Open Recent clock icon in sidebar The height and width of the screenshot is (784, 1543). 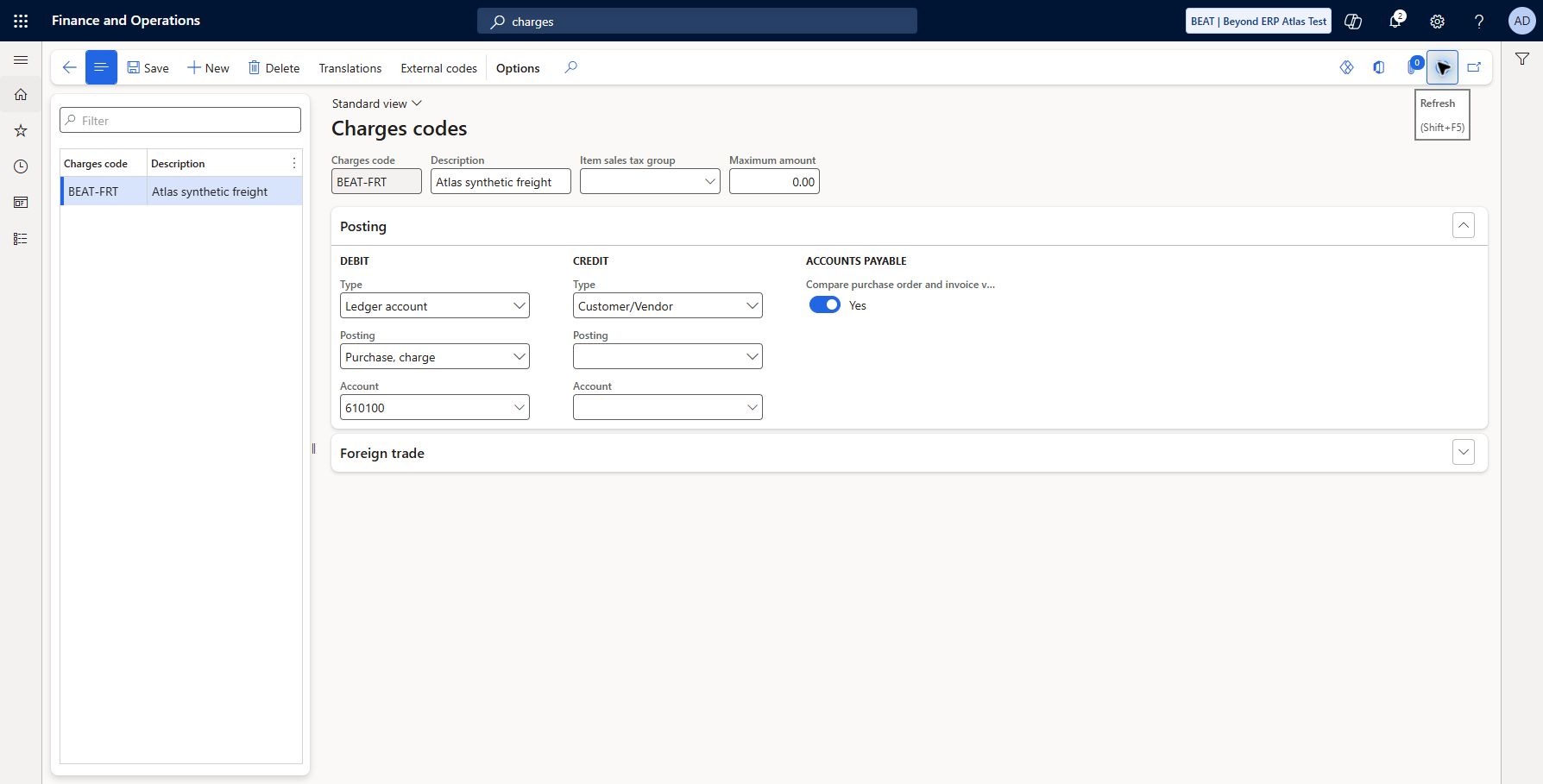(21, 166)
